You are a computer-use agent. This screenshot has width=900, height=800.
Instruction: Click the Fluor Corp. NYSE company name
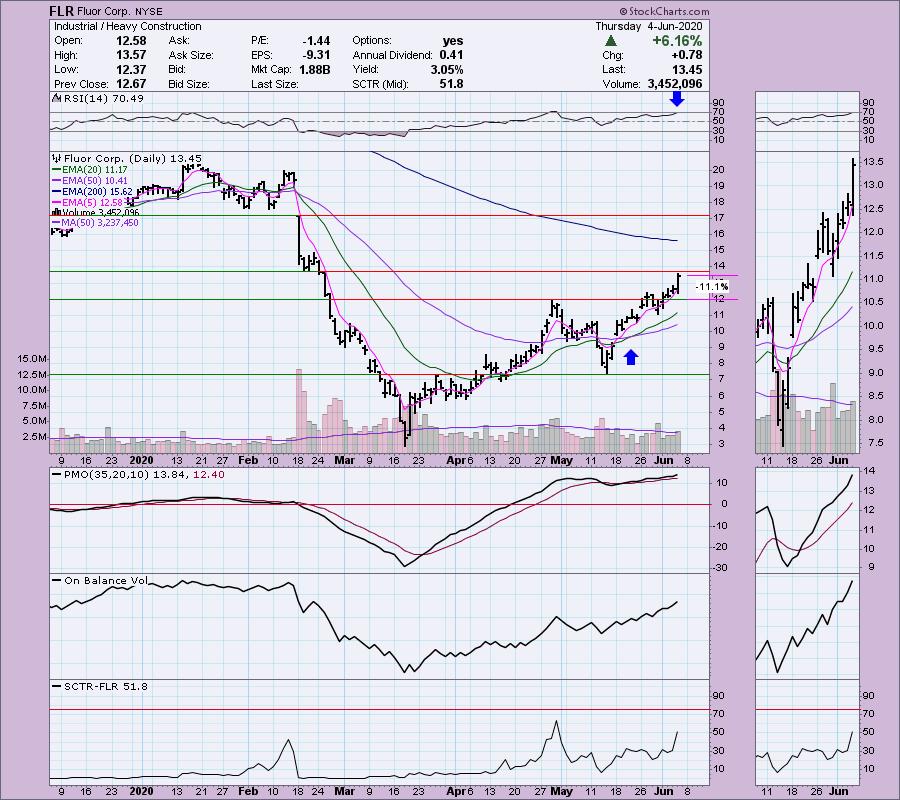click(x=119, y=11)
